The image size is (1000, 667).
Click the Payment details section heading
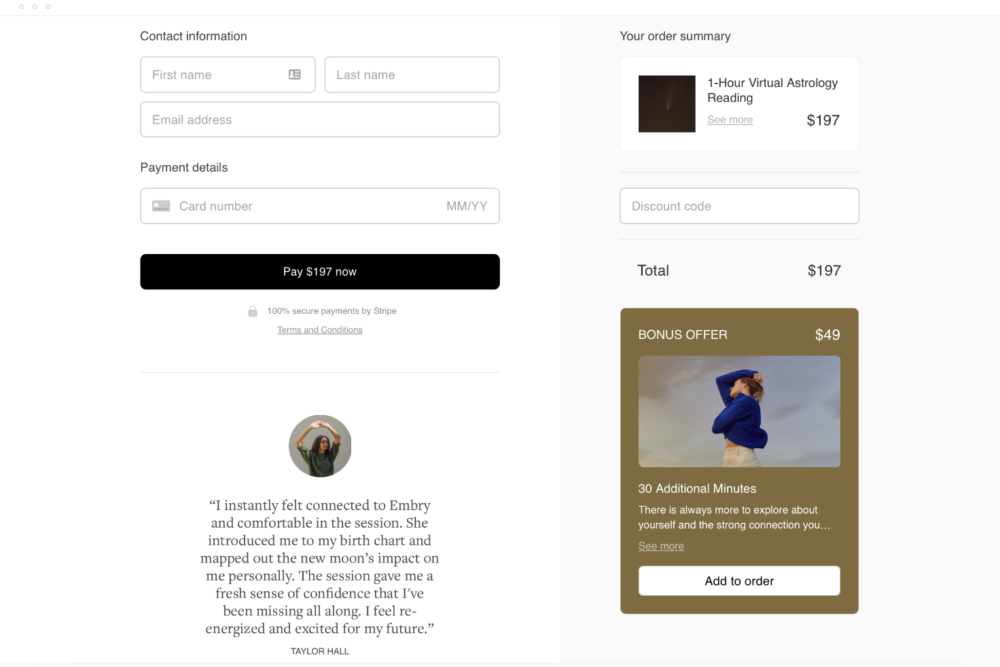[184, 167]
